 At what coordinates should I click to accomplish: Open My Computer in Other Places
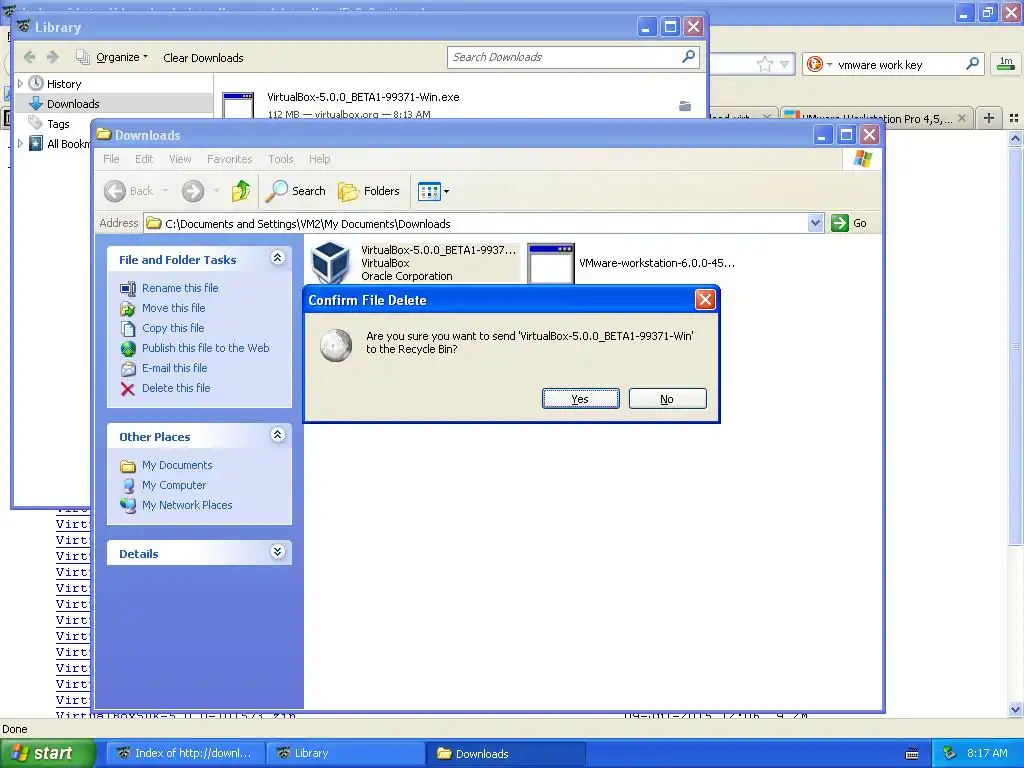174,485
